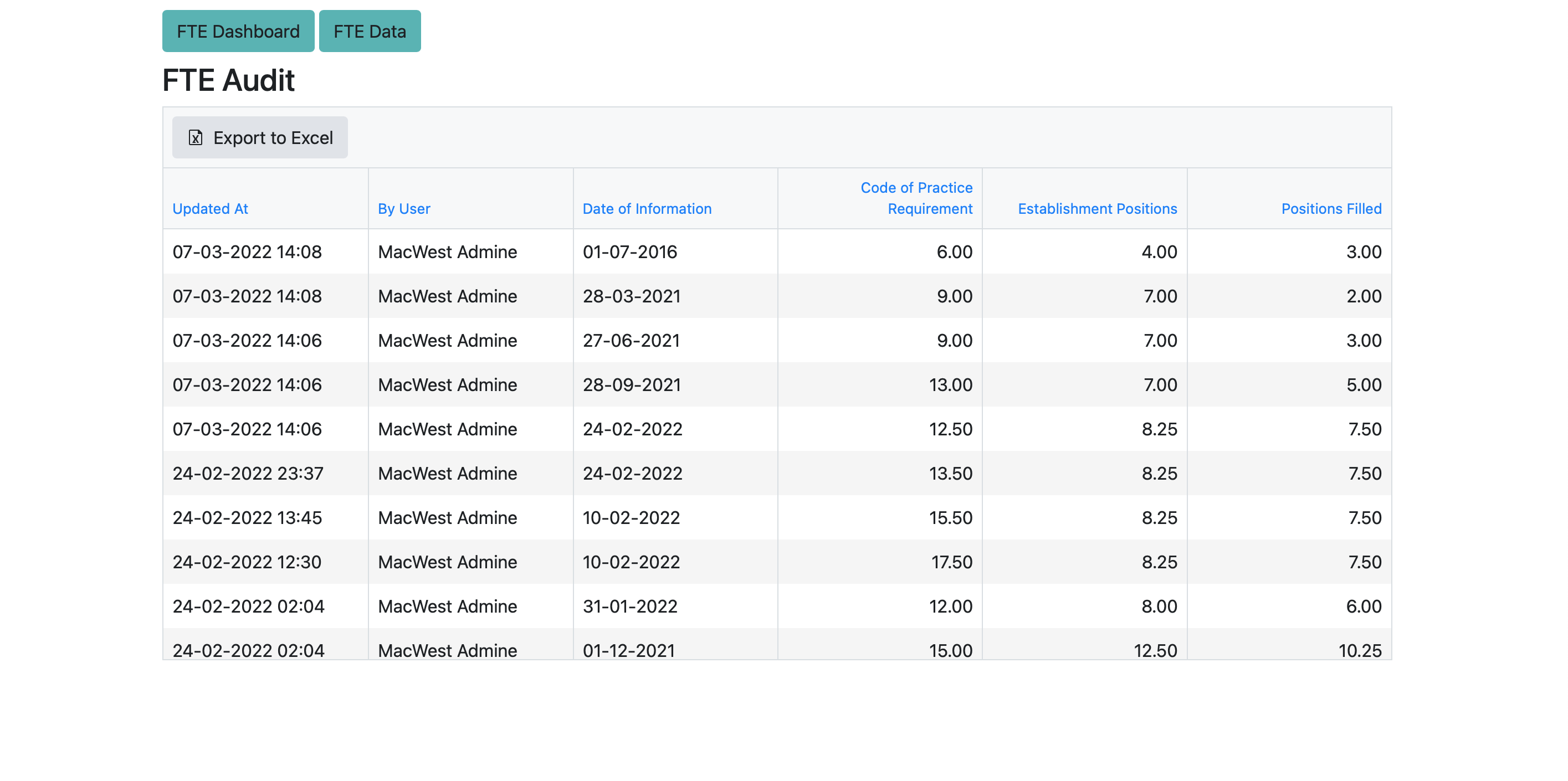Sort by Updated At column header

click(x=210, y=209)
